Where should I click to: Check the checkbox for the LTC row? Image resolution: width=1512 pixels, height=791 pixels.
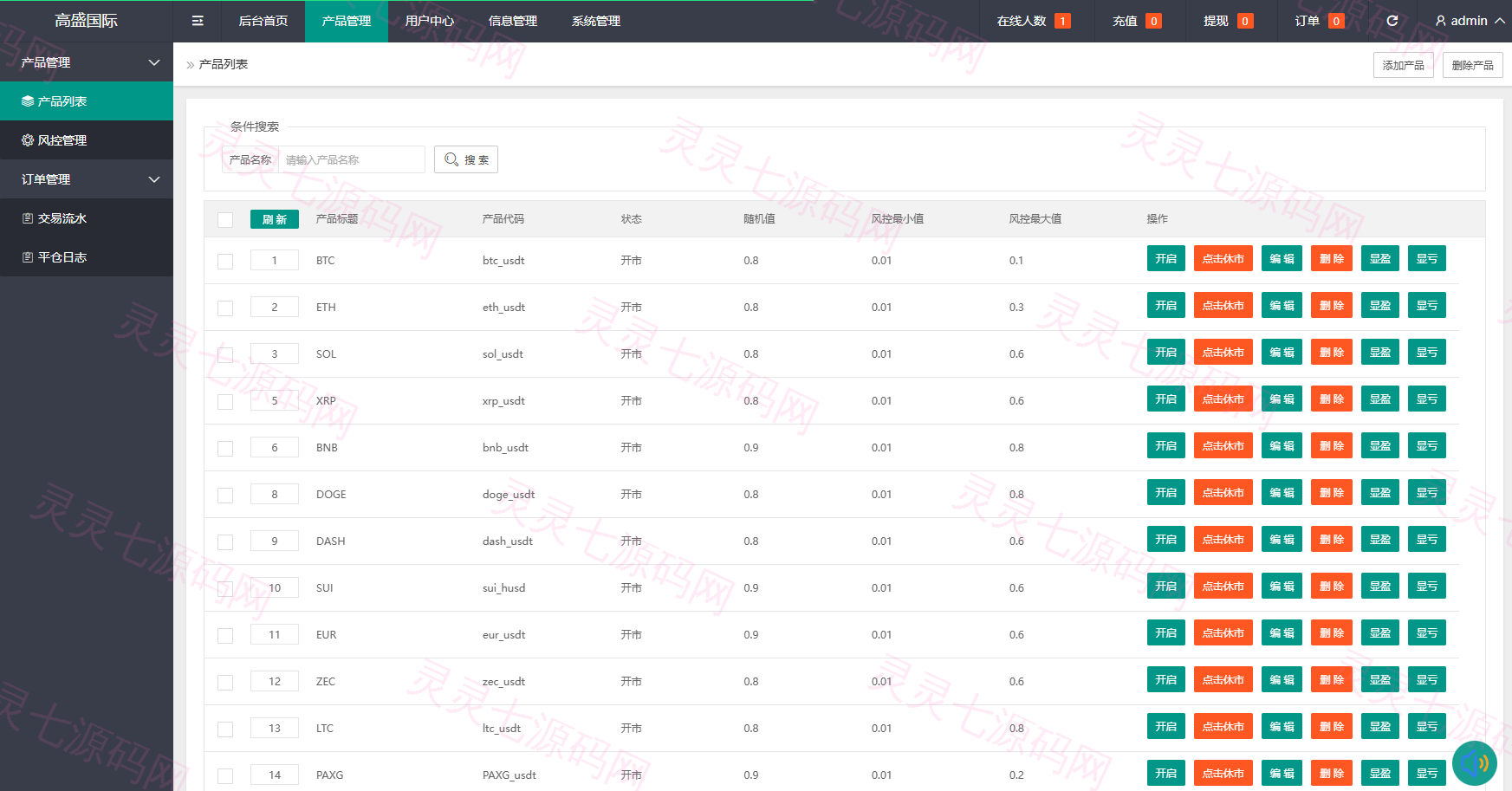pos(225,729)
